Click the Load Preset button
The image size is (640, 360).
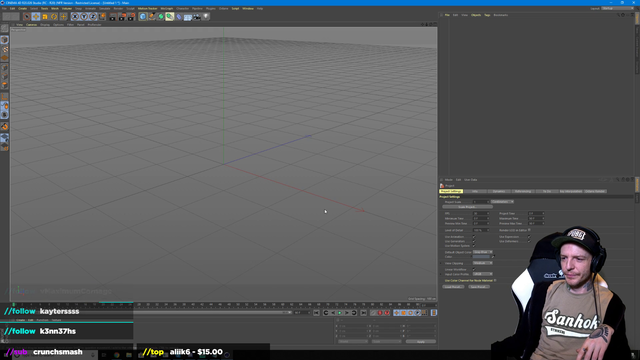point(453,287)
